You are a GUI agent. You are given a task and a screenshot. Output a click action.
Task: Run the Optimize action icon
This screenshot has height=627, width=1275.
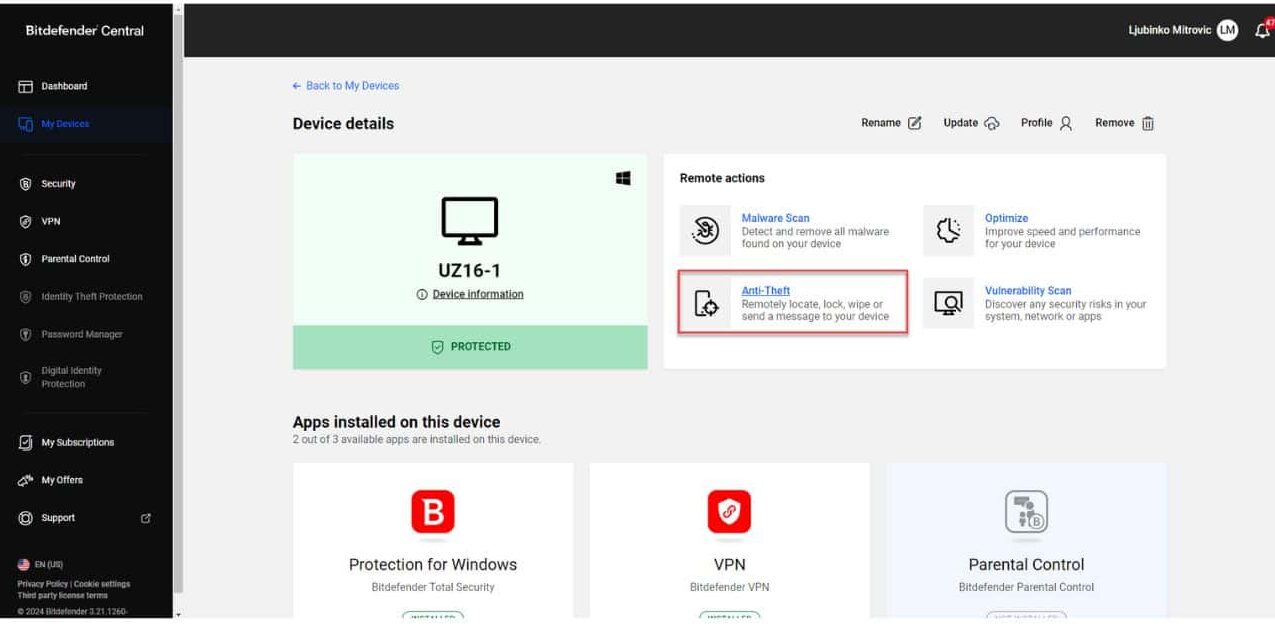click(x=948, y=230)
